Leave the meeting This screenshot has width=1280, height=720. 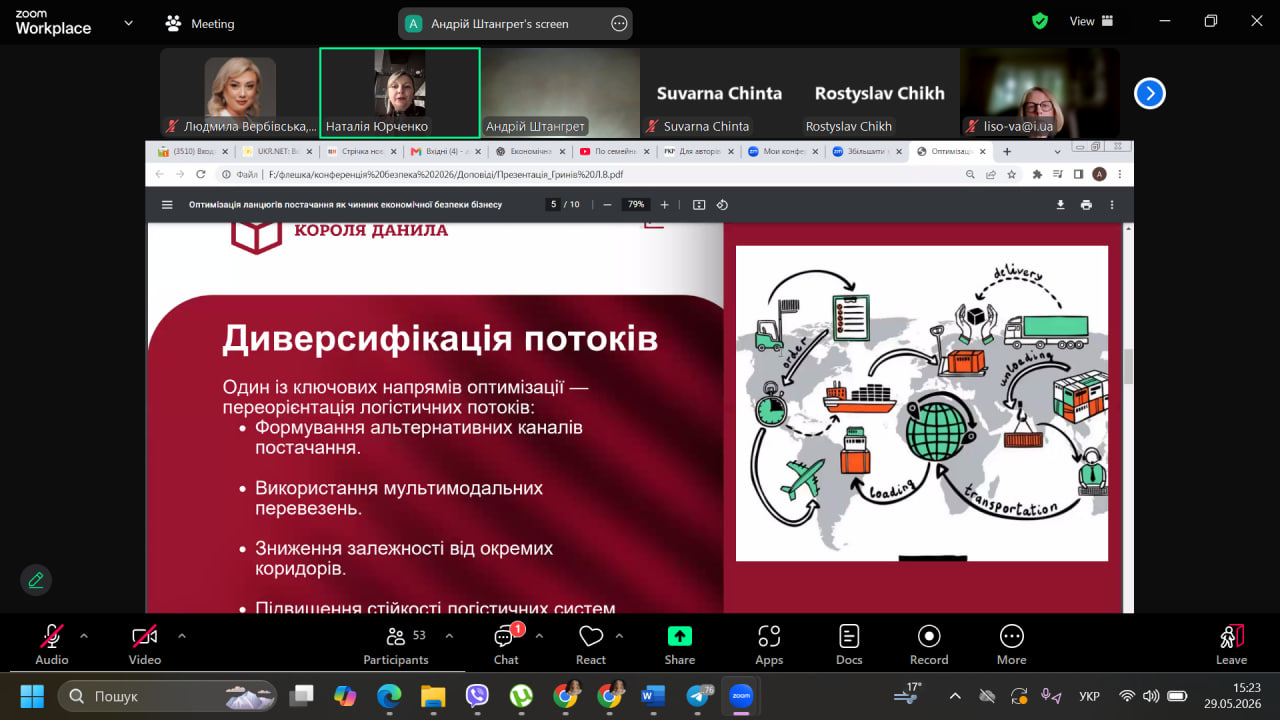[x=1231, y=645]
